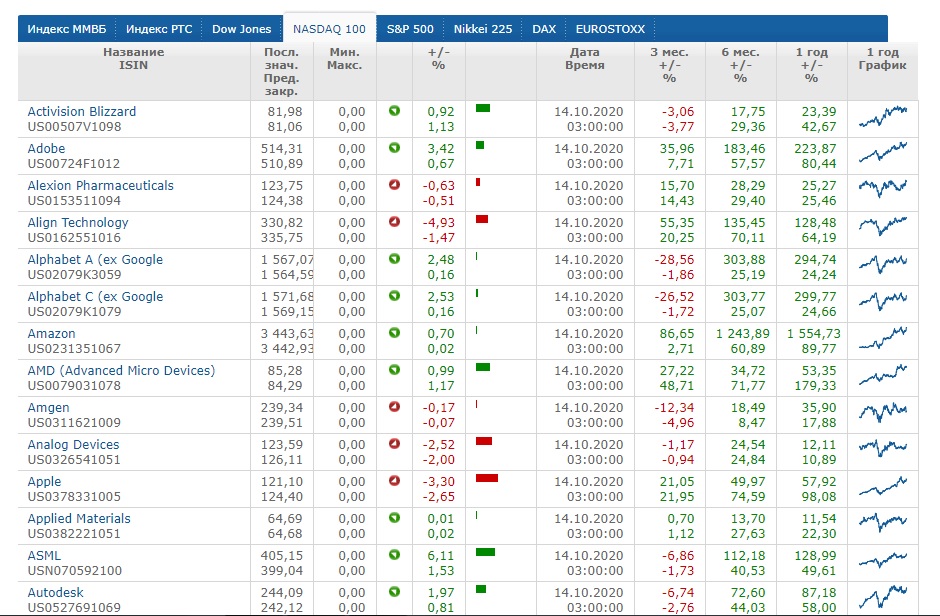Click the Название ISIN column header

133,58
